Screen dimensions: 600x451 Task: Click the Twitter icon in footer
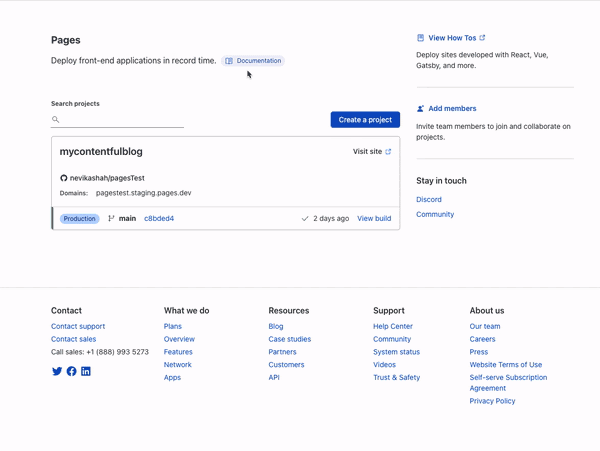pos(57,371)
